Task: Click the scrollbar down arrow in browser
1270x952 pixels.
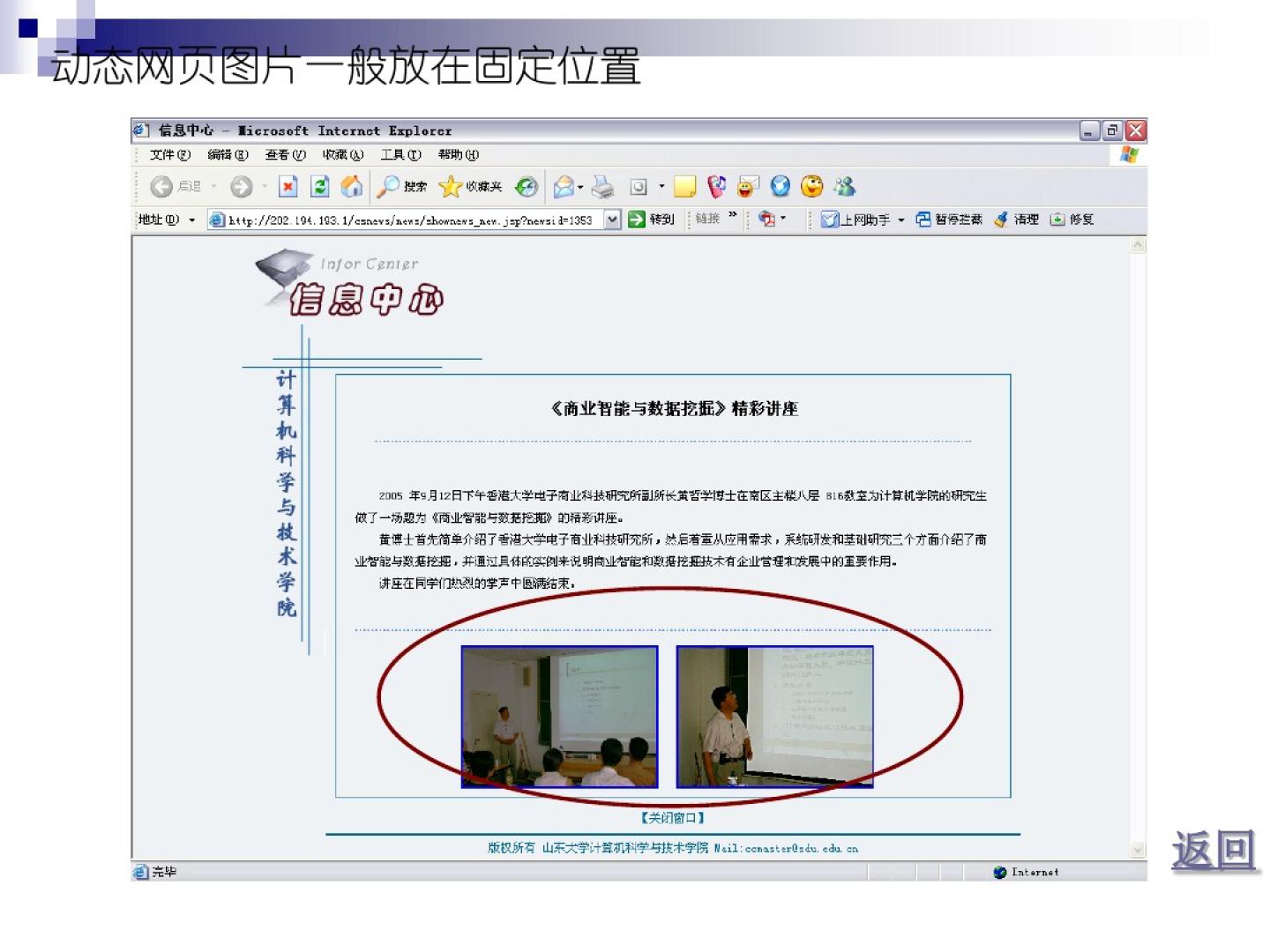Action: click(1138, 850)
